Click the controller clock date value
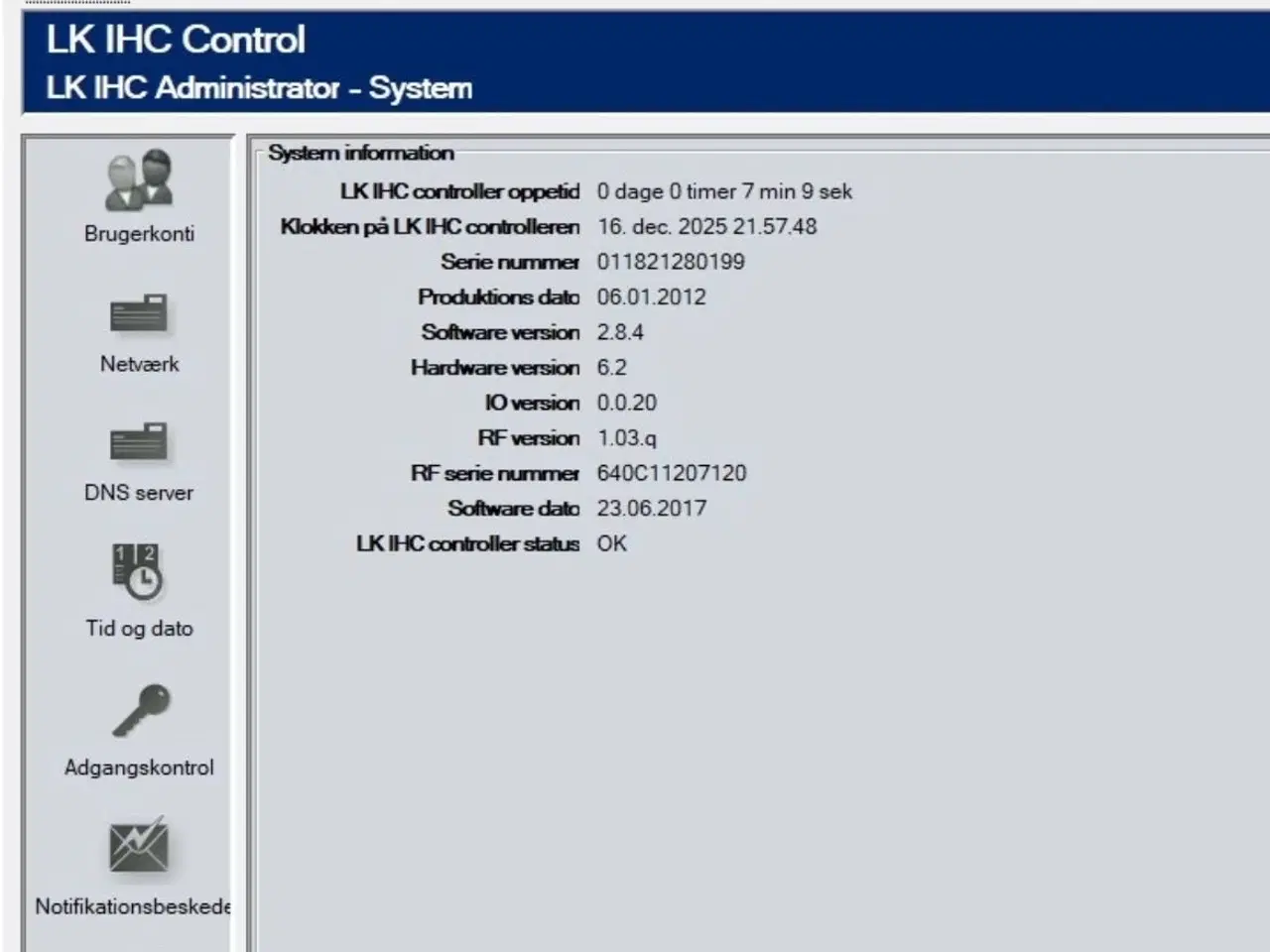The height and width of the screenshot is (952, 1270). [x=706, y=226]
